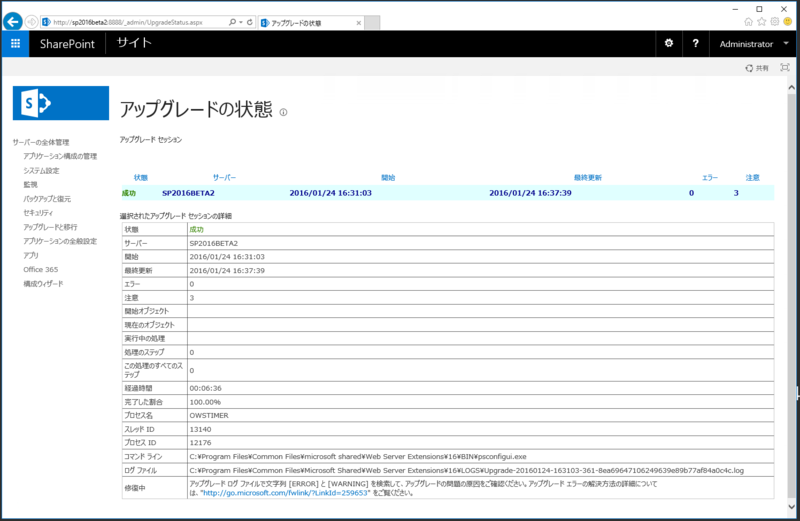Click the browser back arrow button
This screenshot has width=800, height=521.
pos(13,22)
